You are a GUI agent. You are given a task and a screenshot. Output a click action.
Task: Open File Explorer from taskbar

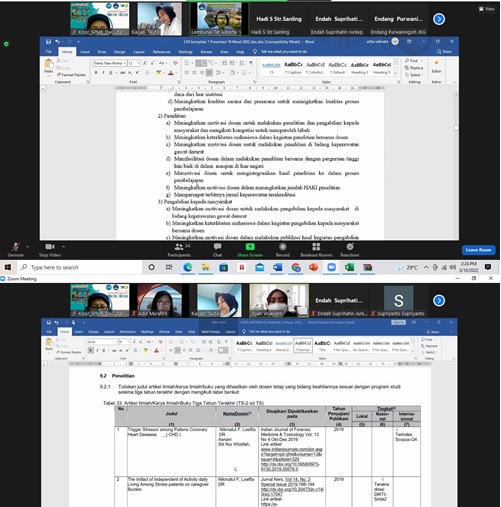(206, 267)
